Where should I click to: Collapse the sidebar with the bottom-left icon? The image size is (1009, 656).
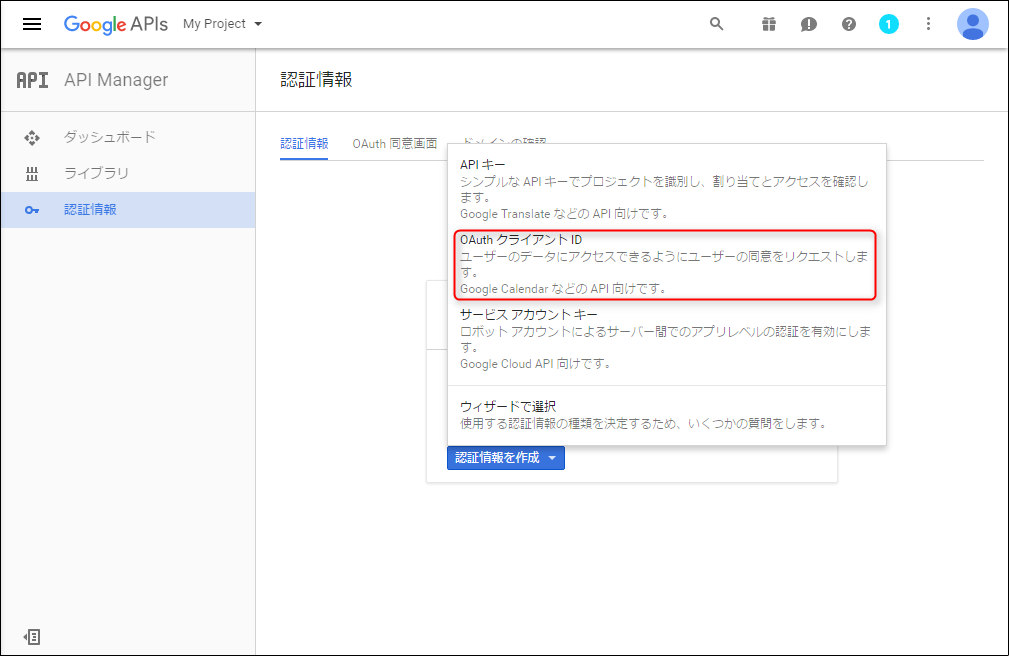32,637
